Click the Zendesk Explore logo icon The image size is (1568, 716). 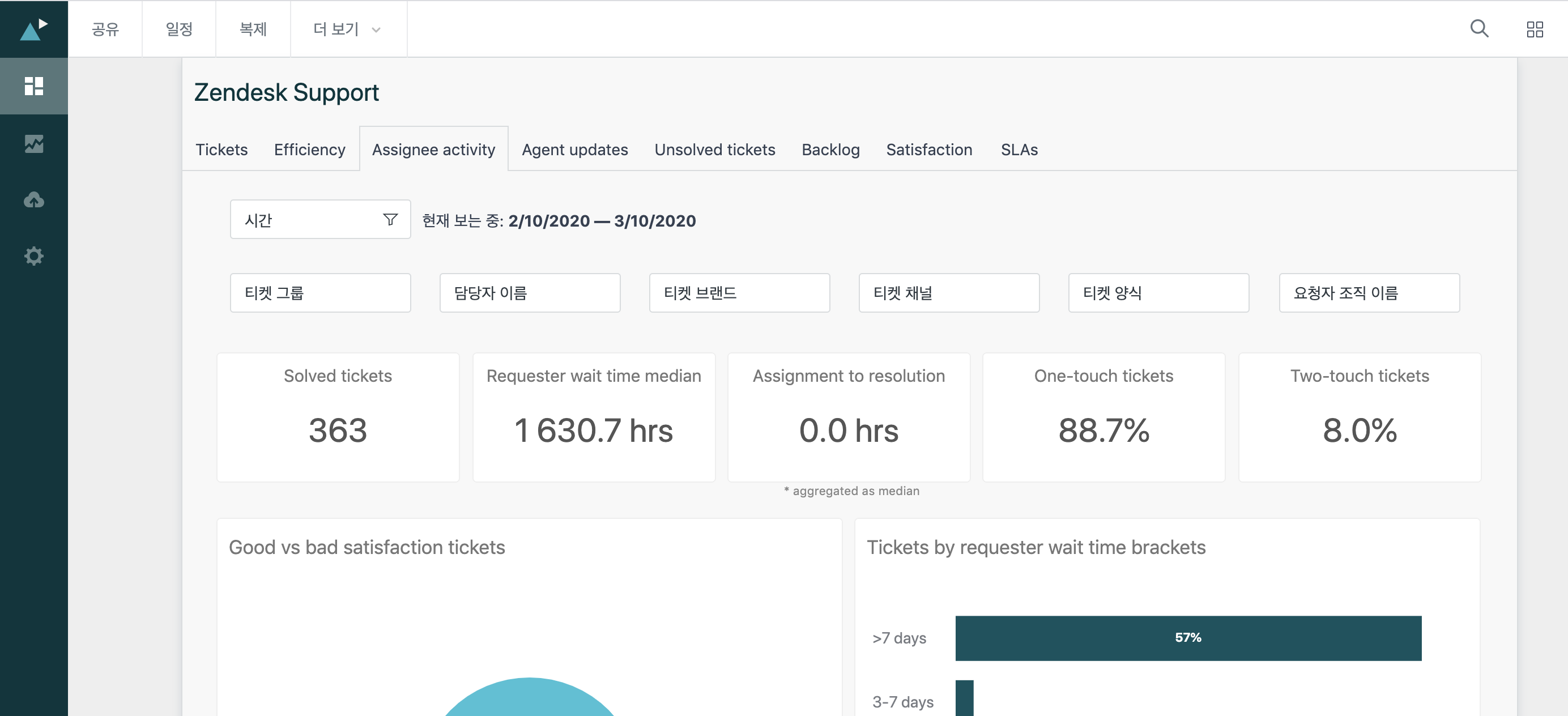click(x=33, y=29)
